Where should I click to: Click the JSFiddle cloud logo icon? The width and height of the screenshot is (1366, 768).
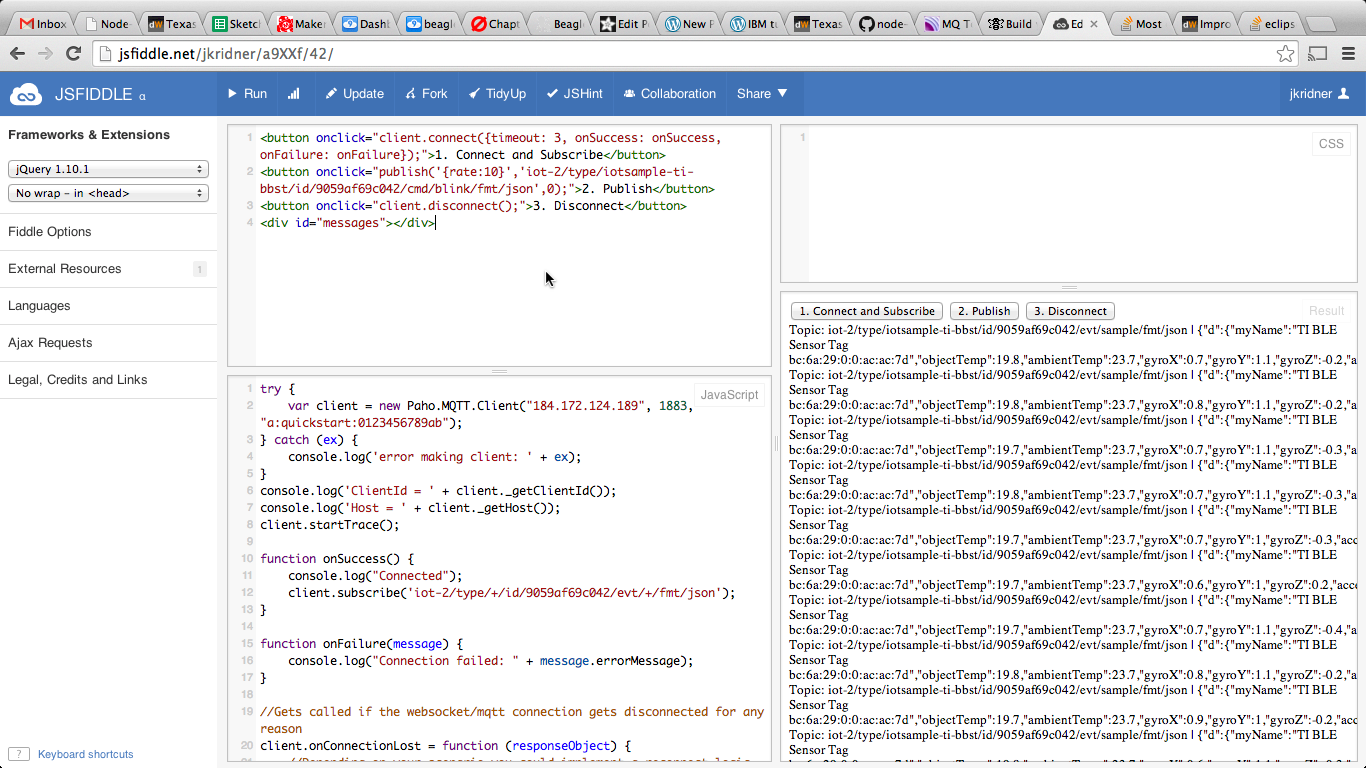pyautogui.click(x=26, y=94)
